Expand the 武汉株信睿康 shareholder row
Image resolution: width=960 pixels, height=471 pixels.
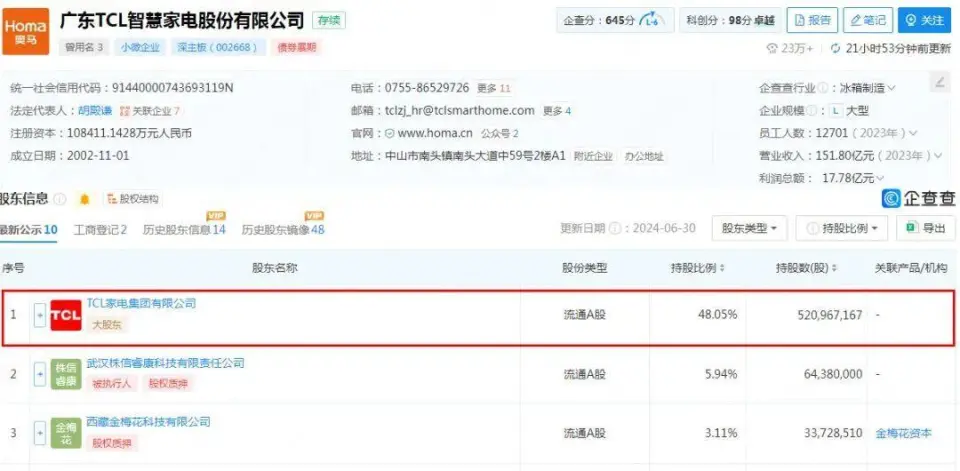(40, 374)
